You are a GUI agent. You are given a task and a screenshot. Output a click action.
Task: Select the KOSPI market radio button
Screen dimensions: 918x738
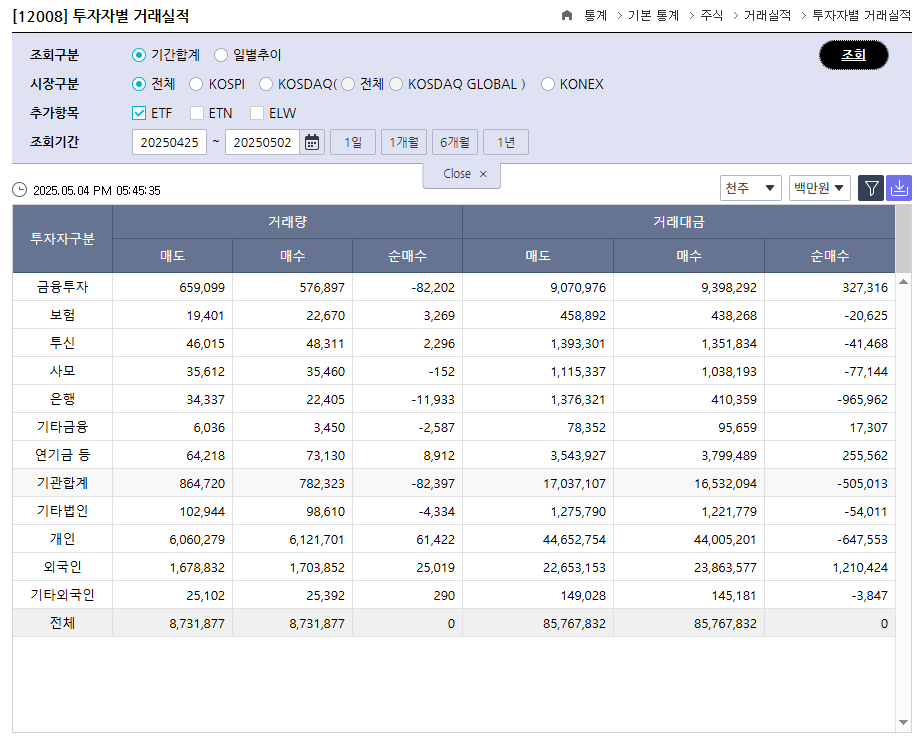point(195,84)
